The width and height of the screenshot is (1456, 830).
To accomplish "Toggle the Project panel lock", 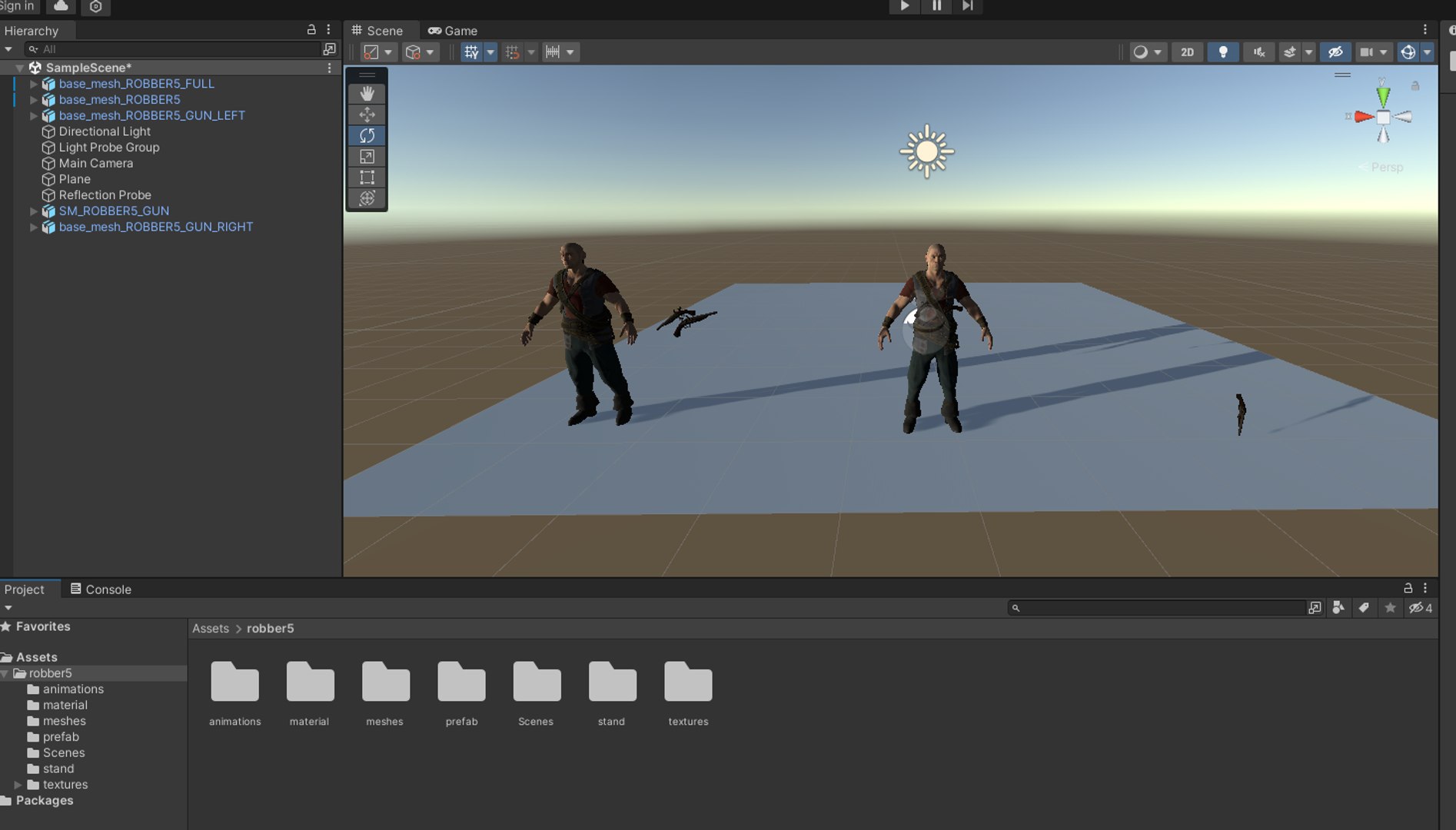I will point(1408,588).
